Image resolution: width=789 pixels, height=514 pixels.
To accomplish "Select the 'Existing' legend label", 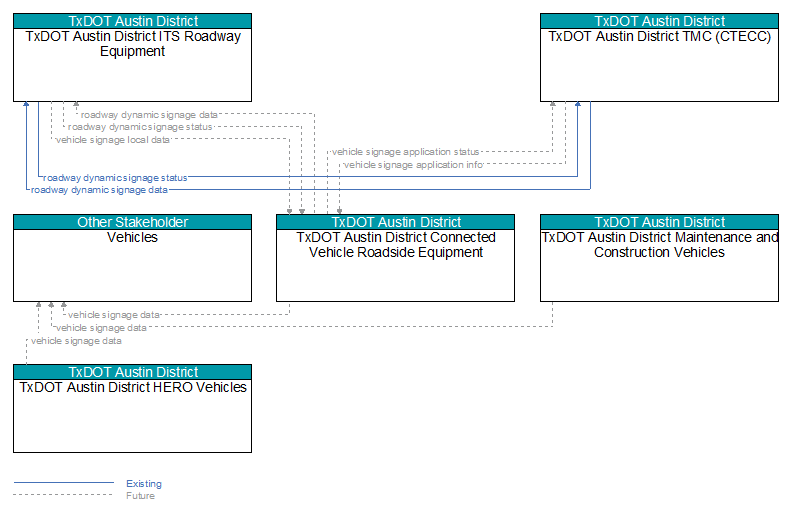I will 144,484.
